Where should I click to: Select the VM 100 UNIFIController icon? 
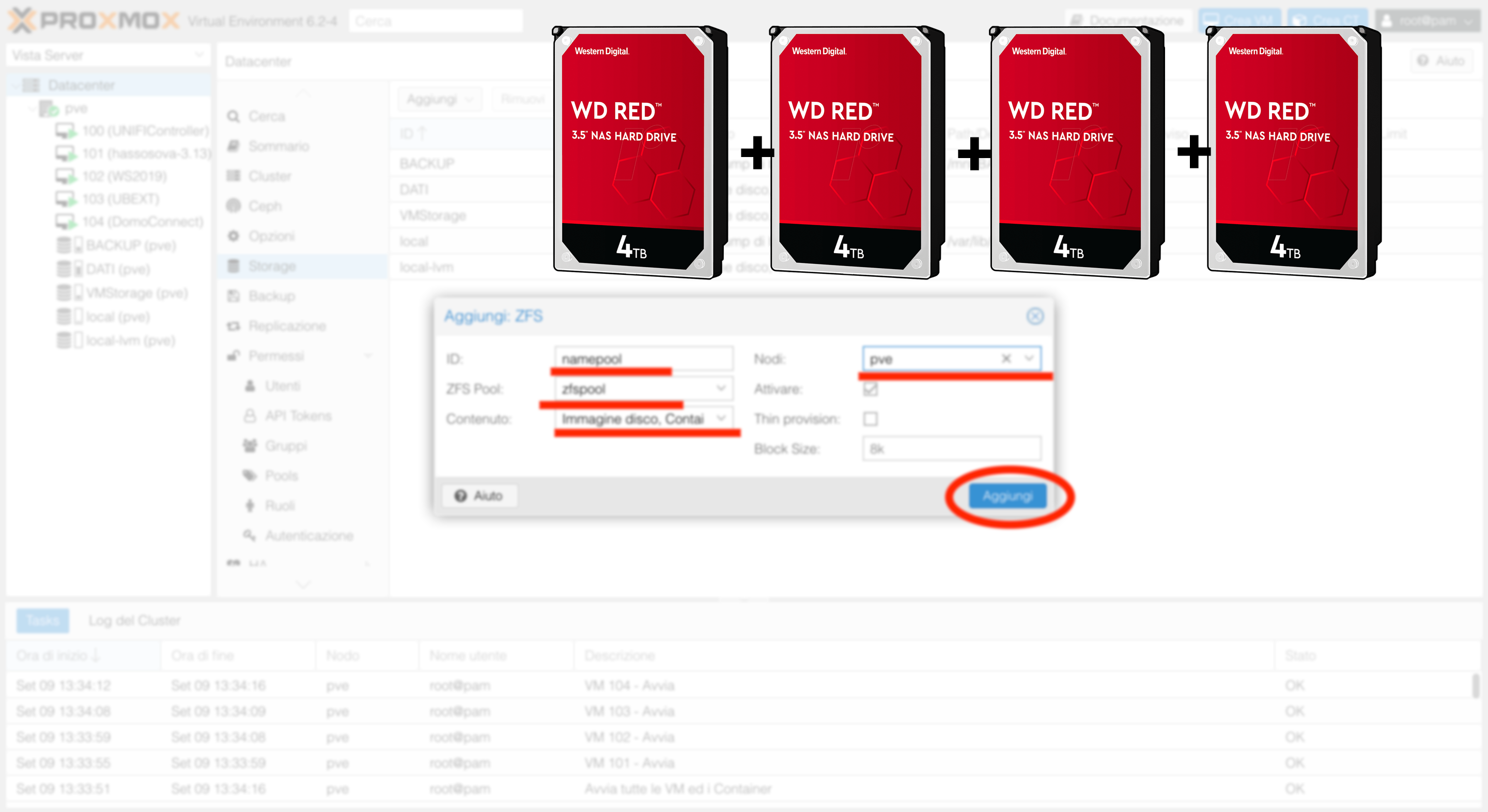click(x=65, y=131)
